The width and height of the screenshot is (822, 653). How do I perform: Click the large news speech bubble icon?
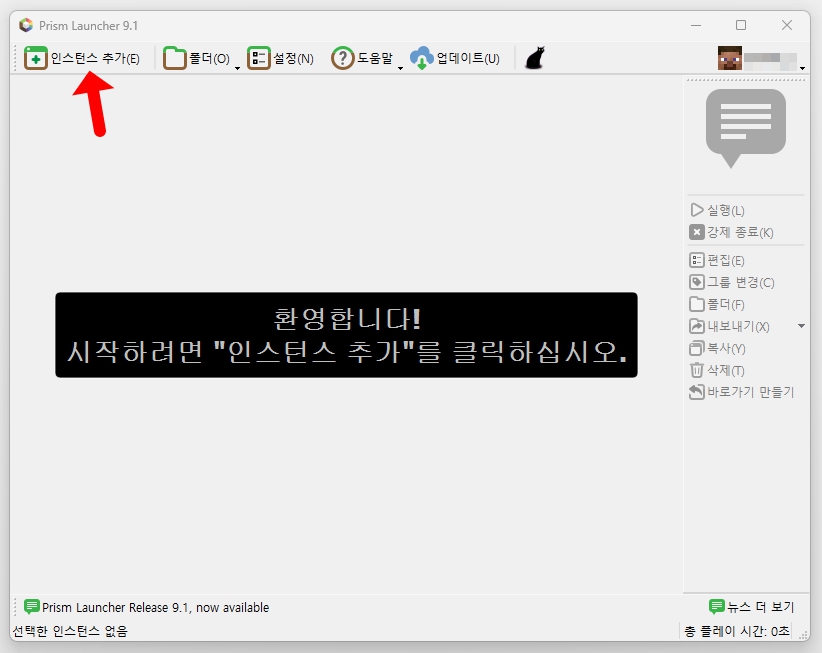click(x=745, y=126)
